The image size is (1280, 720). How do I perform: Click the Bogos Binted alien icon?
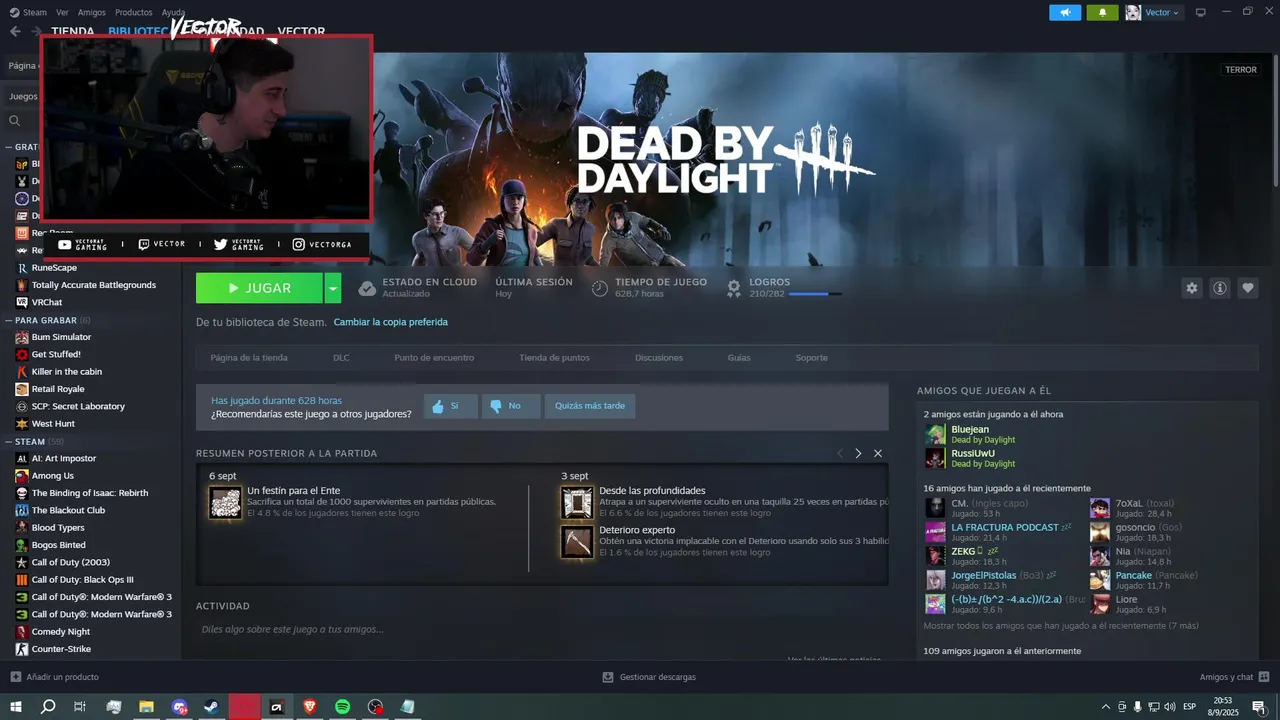(x=22, y=545)
